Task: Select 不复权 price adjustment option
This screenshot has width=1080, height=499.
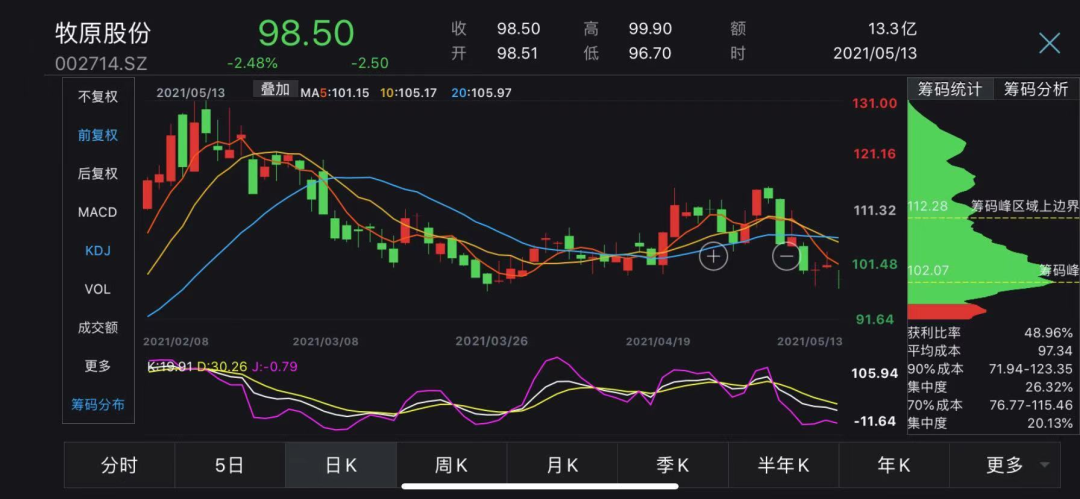Action: (x=98, y=96)
